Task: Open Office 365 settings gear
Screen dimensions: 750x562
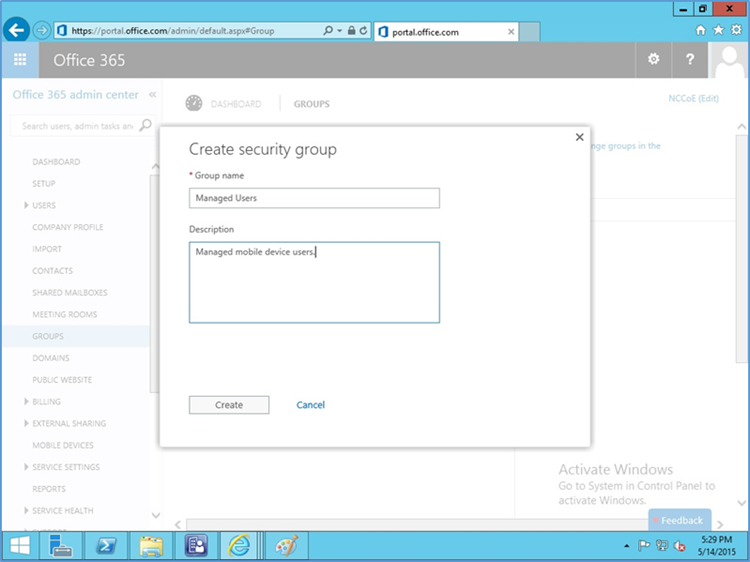Action: tap(653, 59)
